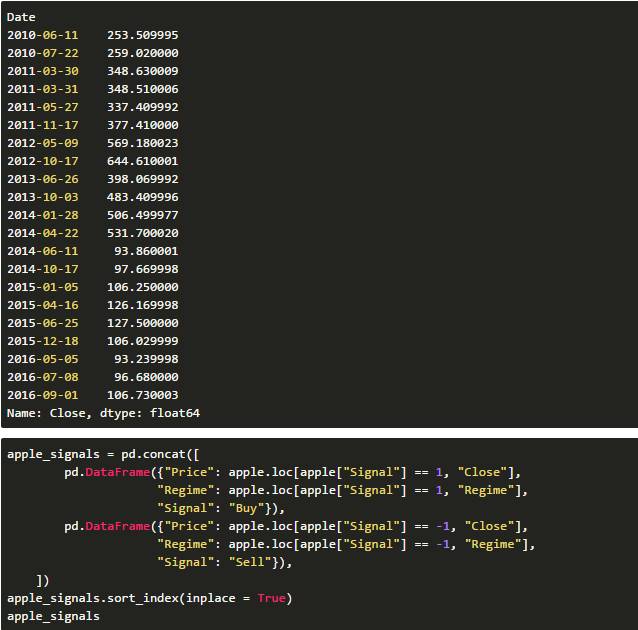This screenshot has height=630, width=638.
Task: Place cursor in "apple_signals = pd.concat([" line
Action: (x=103, y=455)
